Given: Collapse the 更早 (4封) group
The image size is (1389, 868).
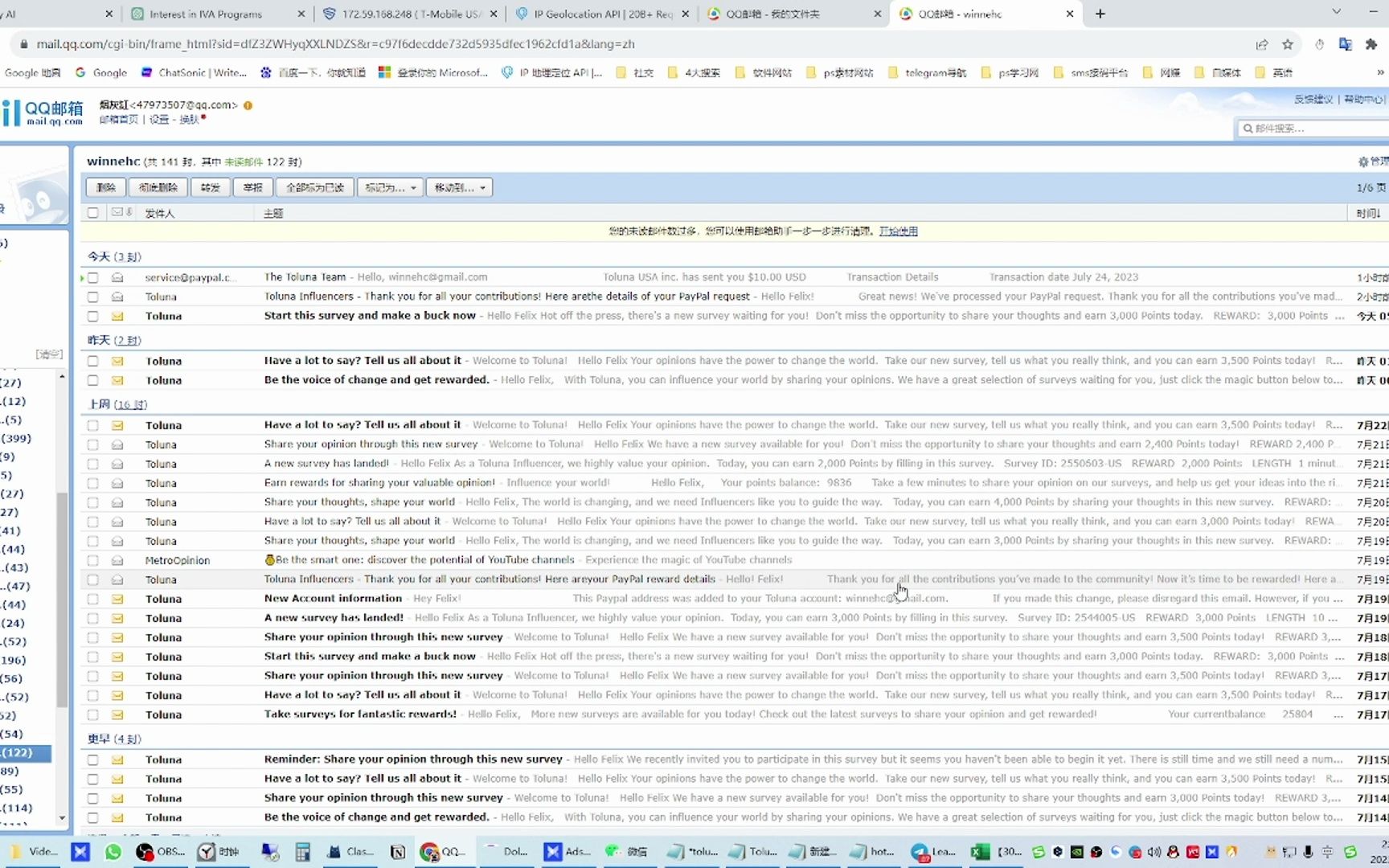Looking at the screenshot, I should (x=114, y=739).
